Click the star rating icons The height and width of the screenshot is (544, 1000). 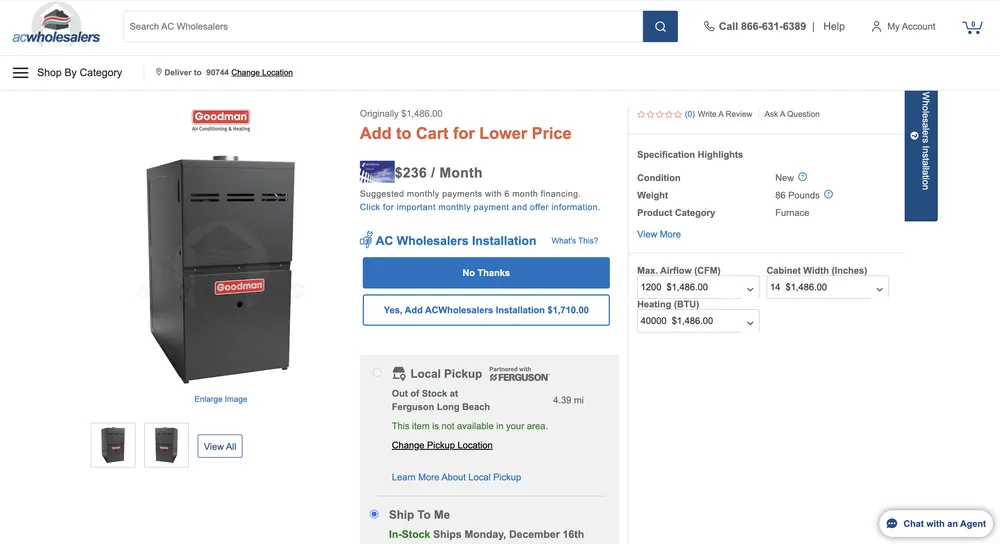pyautogui.click(x=659, y=114)
